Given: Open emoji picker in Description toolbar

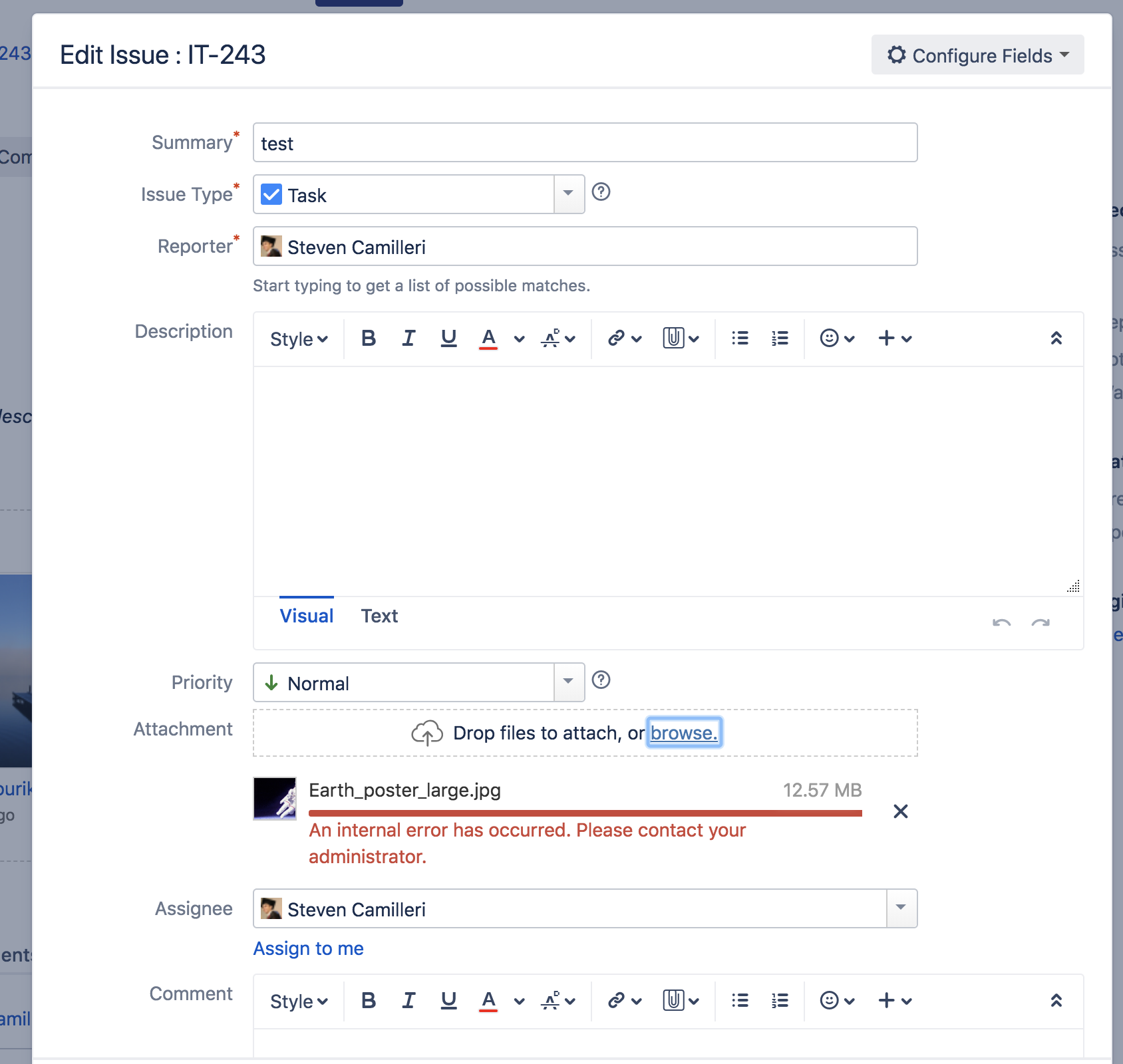Looking at the screenshot, I should 837,338.
